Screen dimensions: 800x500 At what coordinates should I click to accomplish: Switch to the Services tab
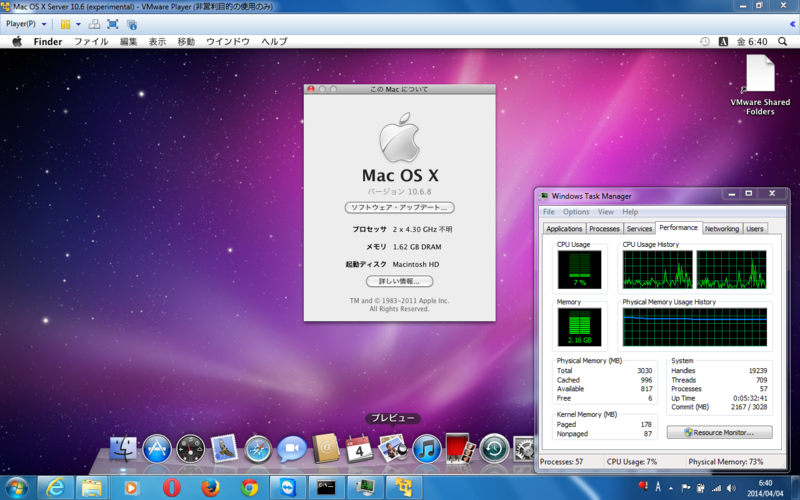point(639,229)
